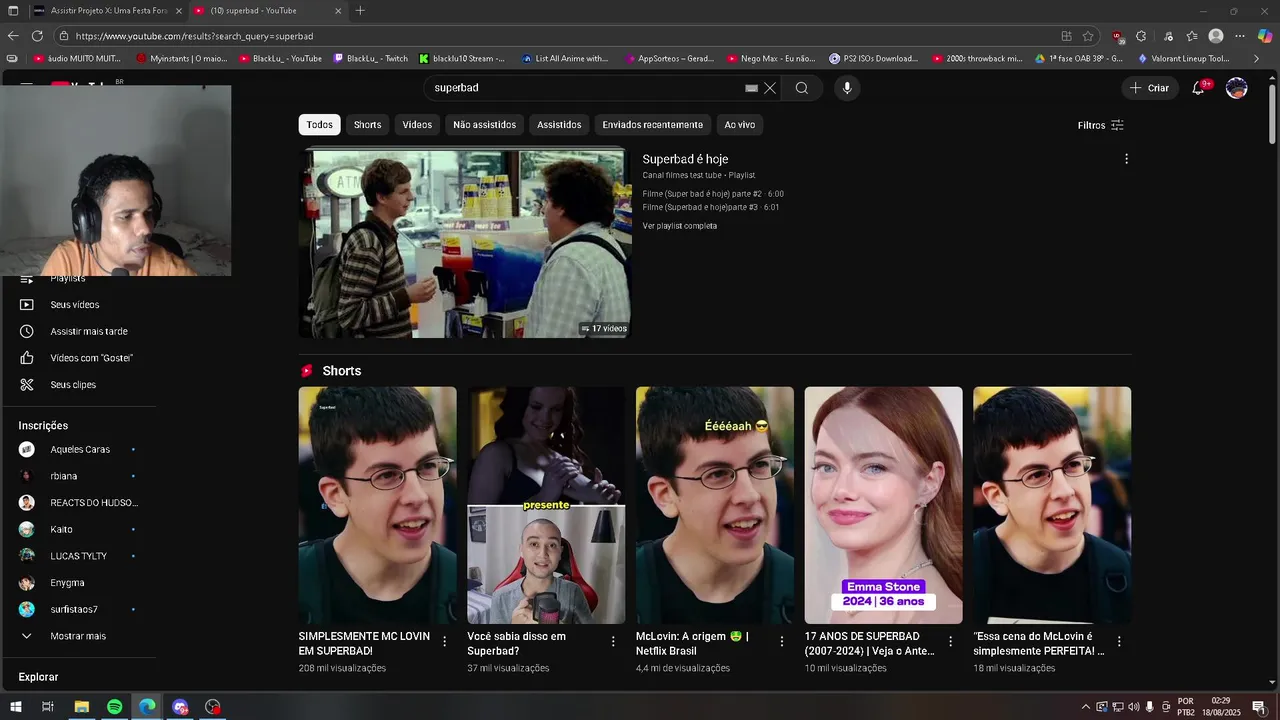Open options menu for McLovin: A origem short
The image size is (1280, 720).
[x=782, y=642]
